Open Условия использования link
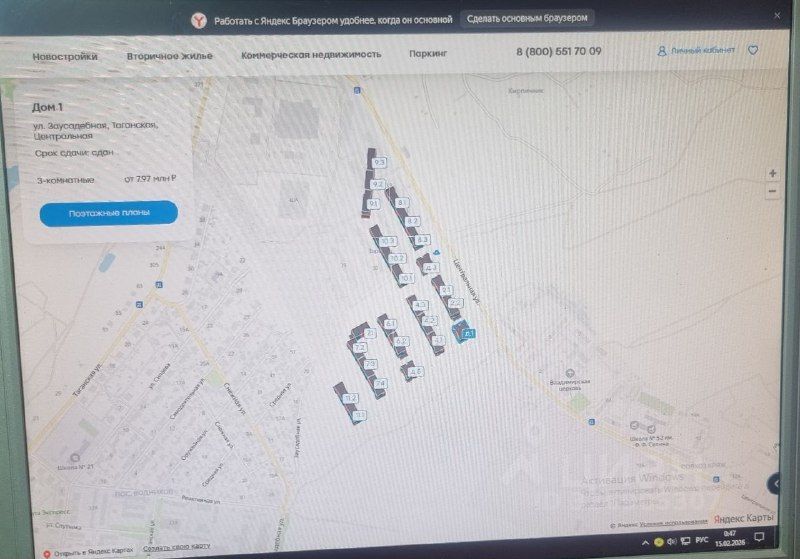 point(673,522)
